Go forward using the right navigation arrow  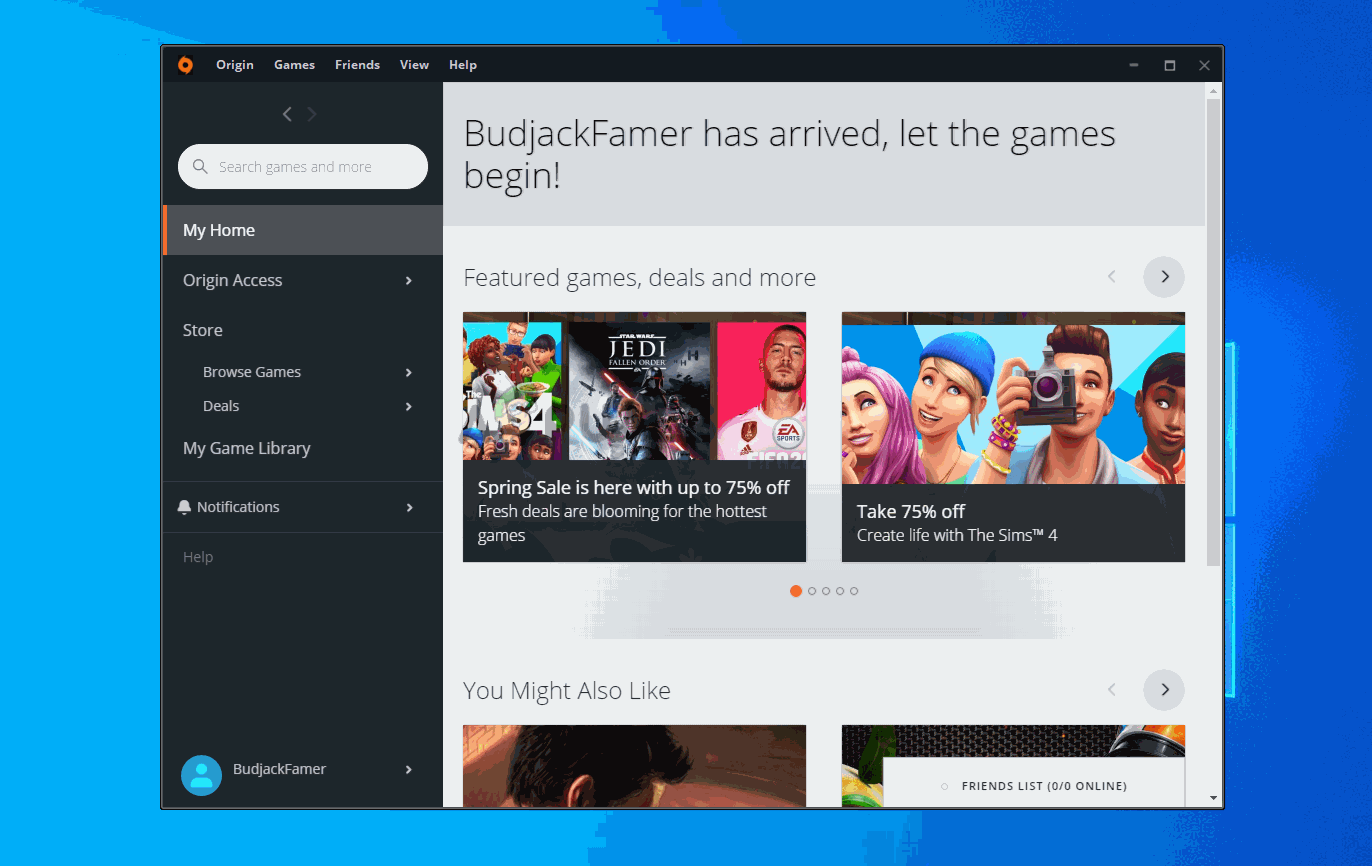pyautogui.click(x=312, y=114)
